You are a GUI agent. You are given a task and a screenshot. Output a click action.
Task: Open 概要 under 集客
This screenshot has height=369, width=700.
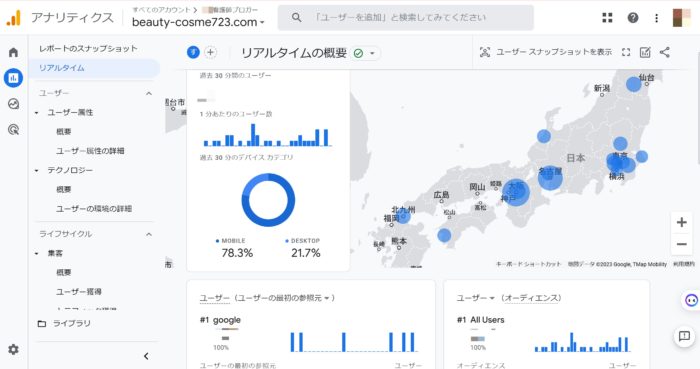coord(64,272)
